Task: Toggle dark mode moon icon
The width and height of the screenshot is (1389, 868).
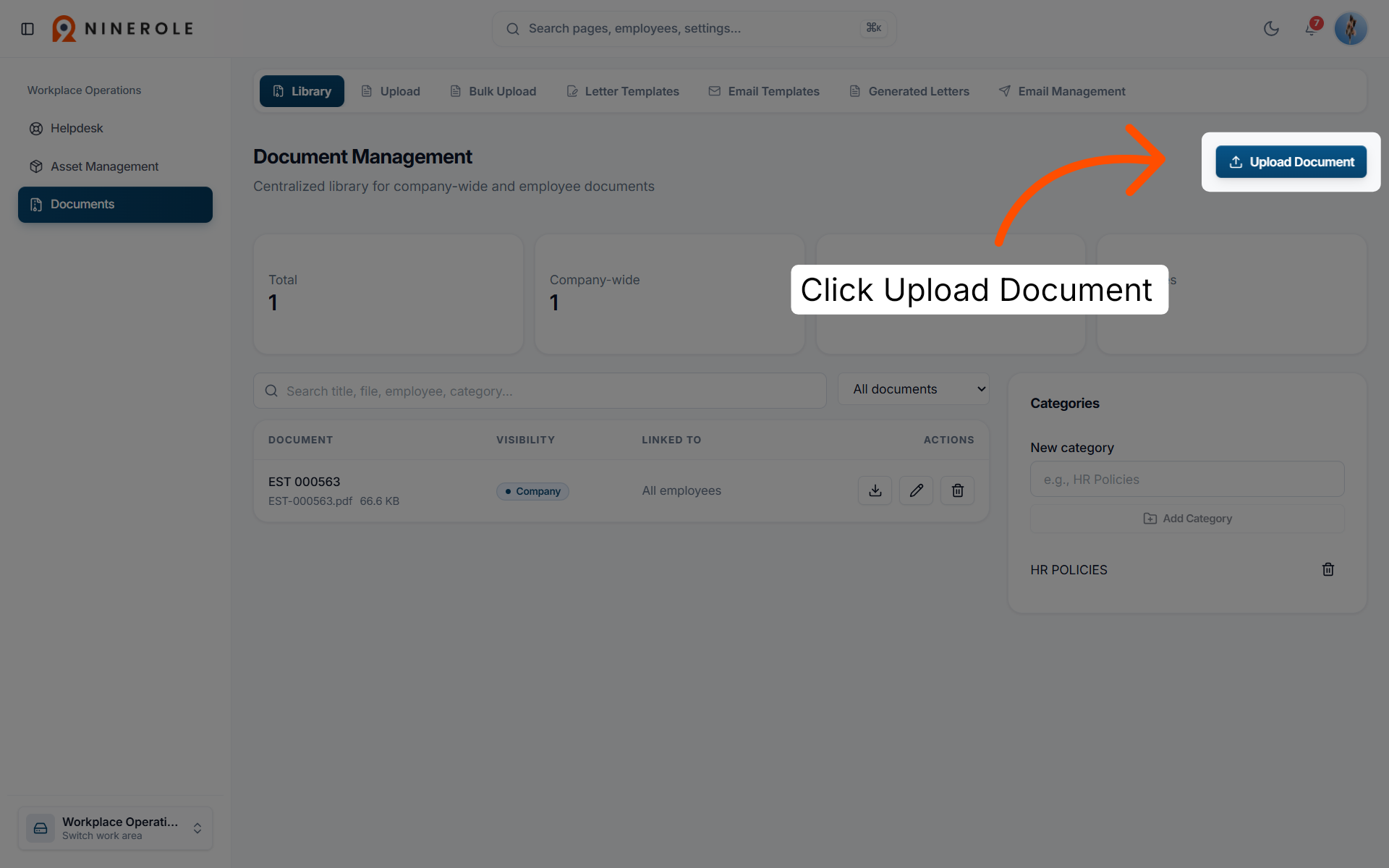Action: (1271, 29)
